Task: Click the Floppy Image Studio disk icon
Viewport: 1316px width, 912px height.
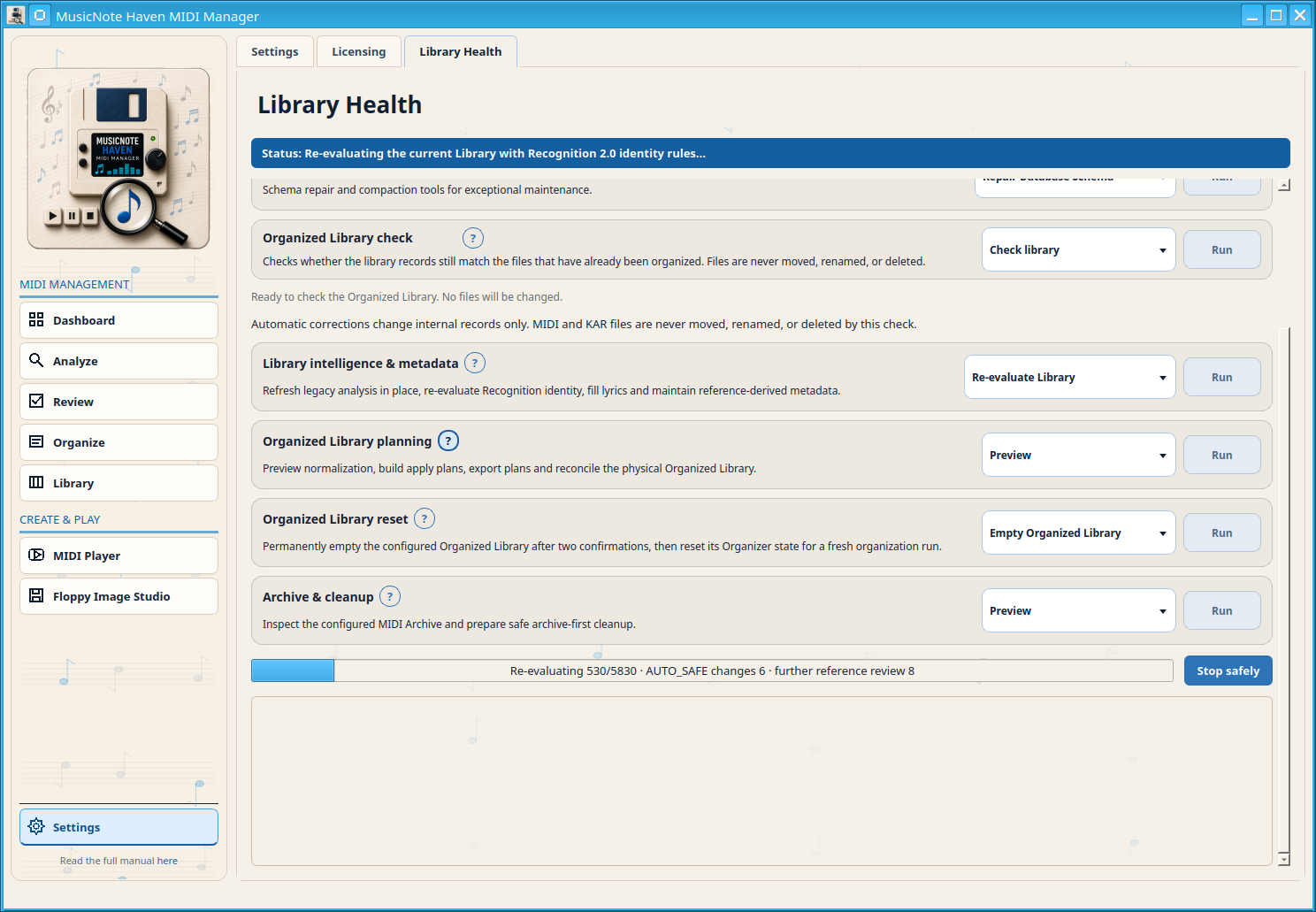Action: coord(36,595)
